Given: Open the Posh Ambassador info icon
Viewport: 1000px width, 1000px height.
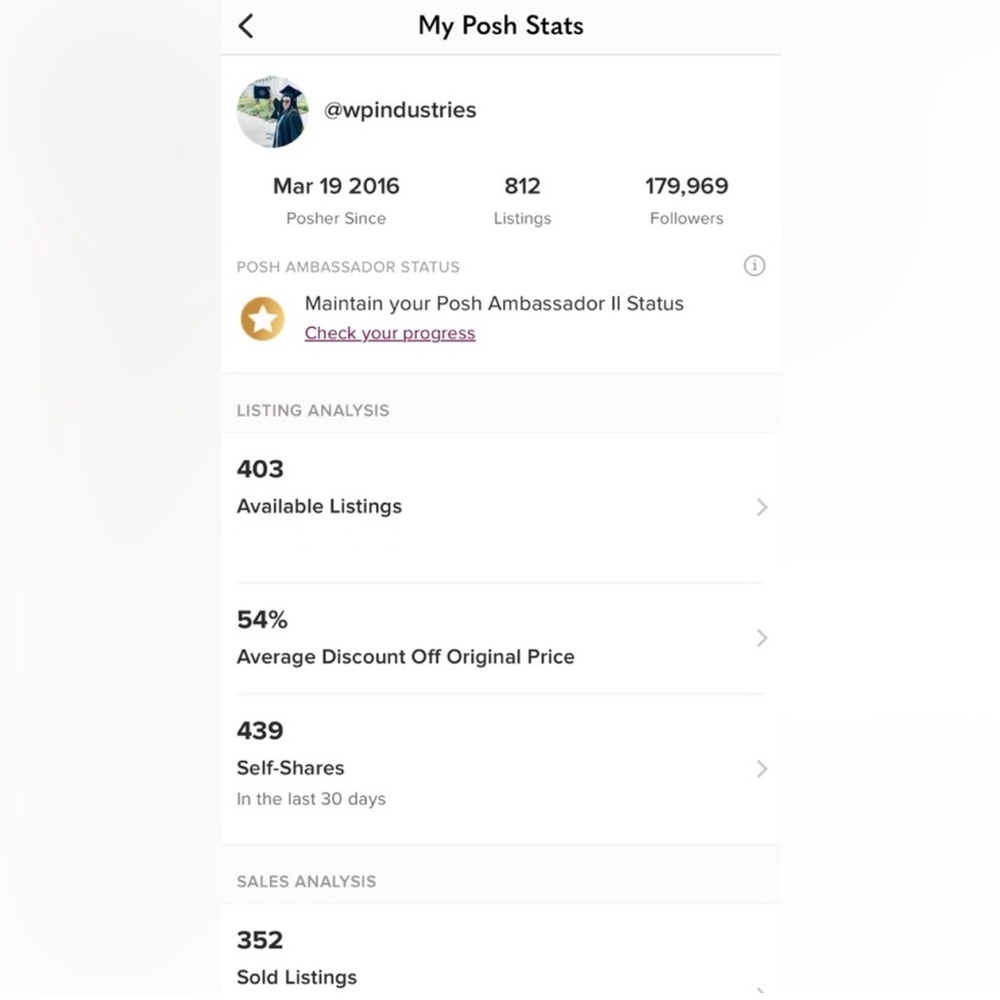Looking at the screenshot, I should [x=755, y=266].
